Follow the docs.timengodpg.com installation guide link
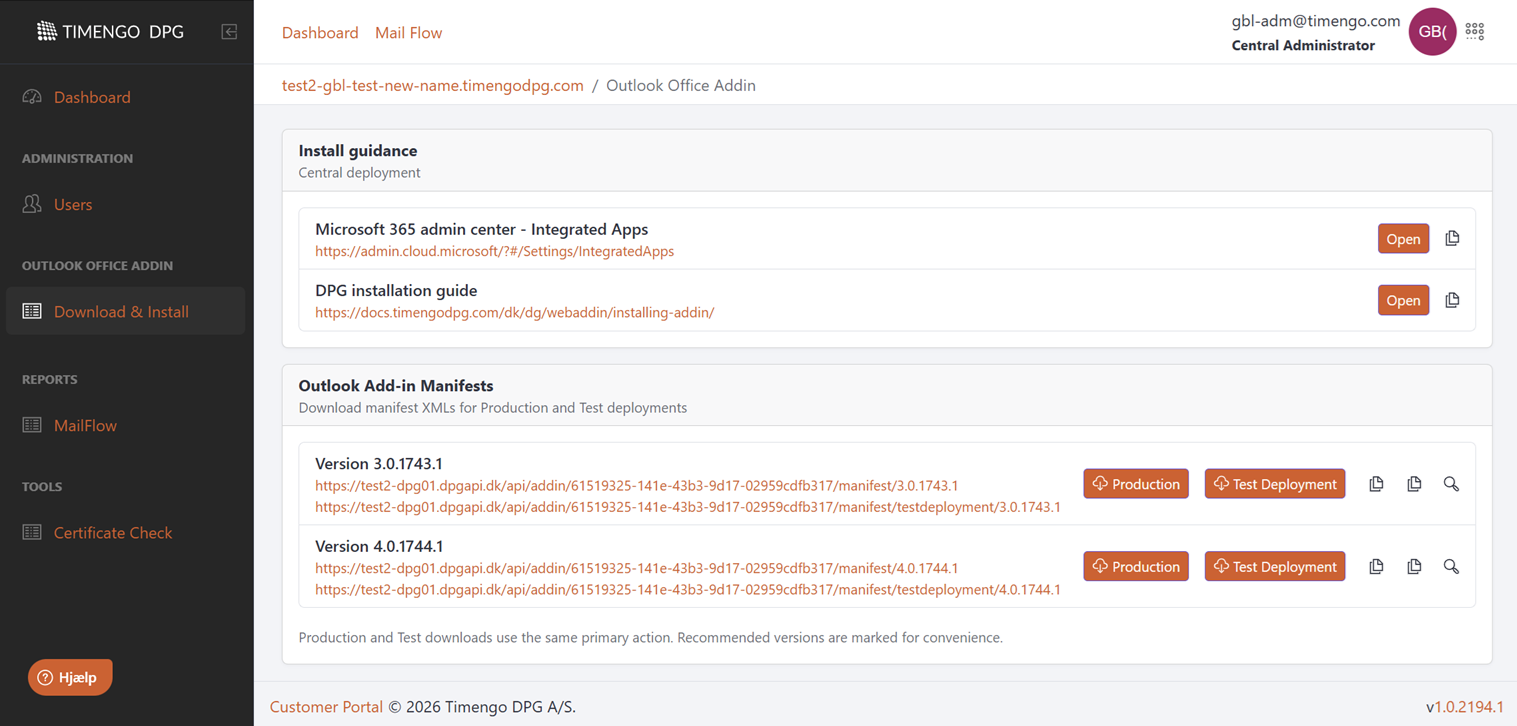Image resolution: width=1517 pixels, height=726 pixels. pos(514,313)
